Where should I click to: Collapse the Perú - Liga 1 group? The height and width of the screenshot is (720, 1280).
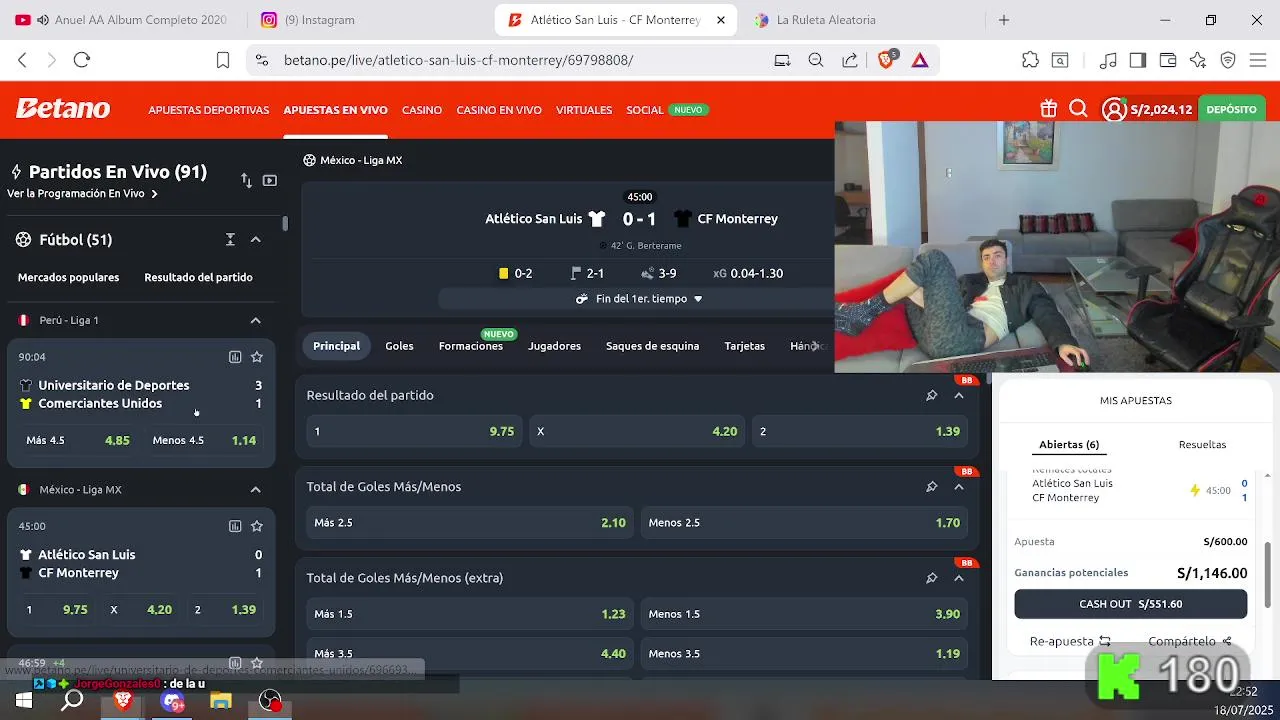[x=255, y=321]
